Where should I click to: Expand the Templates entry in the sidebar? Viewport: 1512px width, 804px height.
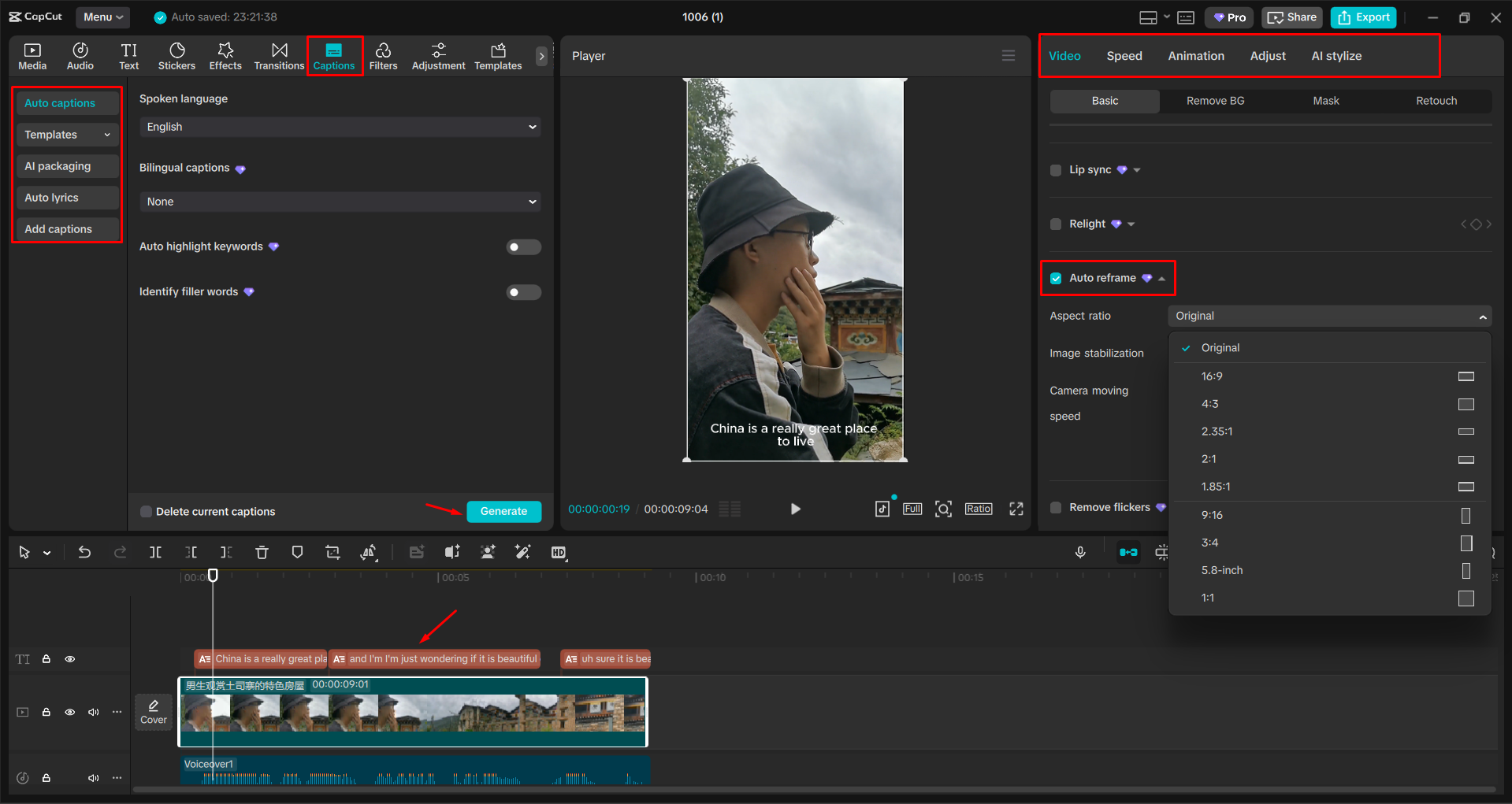tap(67, 134)
